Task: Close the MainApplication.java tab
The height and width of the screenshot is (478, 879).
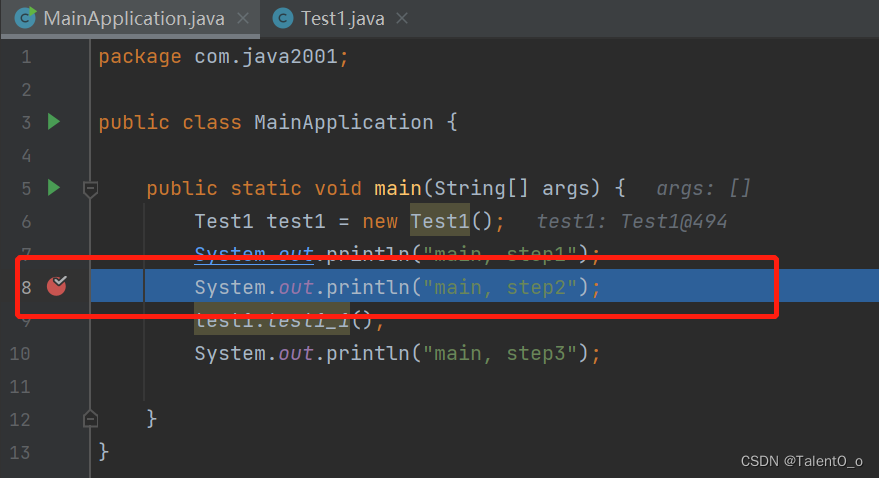Action: pyautogui.click(x=243, y=18)
